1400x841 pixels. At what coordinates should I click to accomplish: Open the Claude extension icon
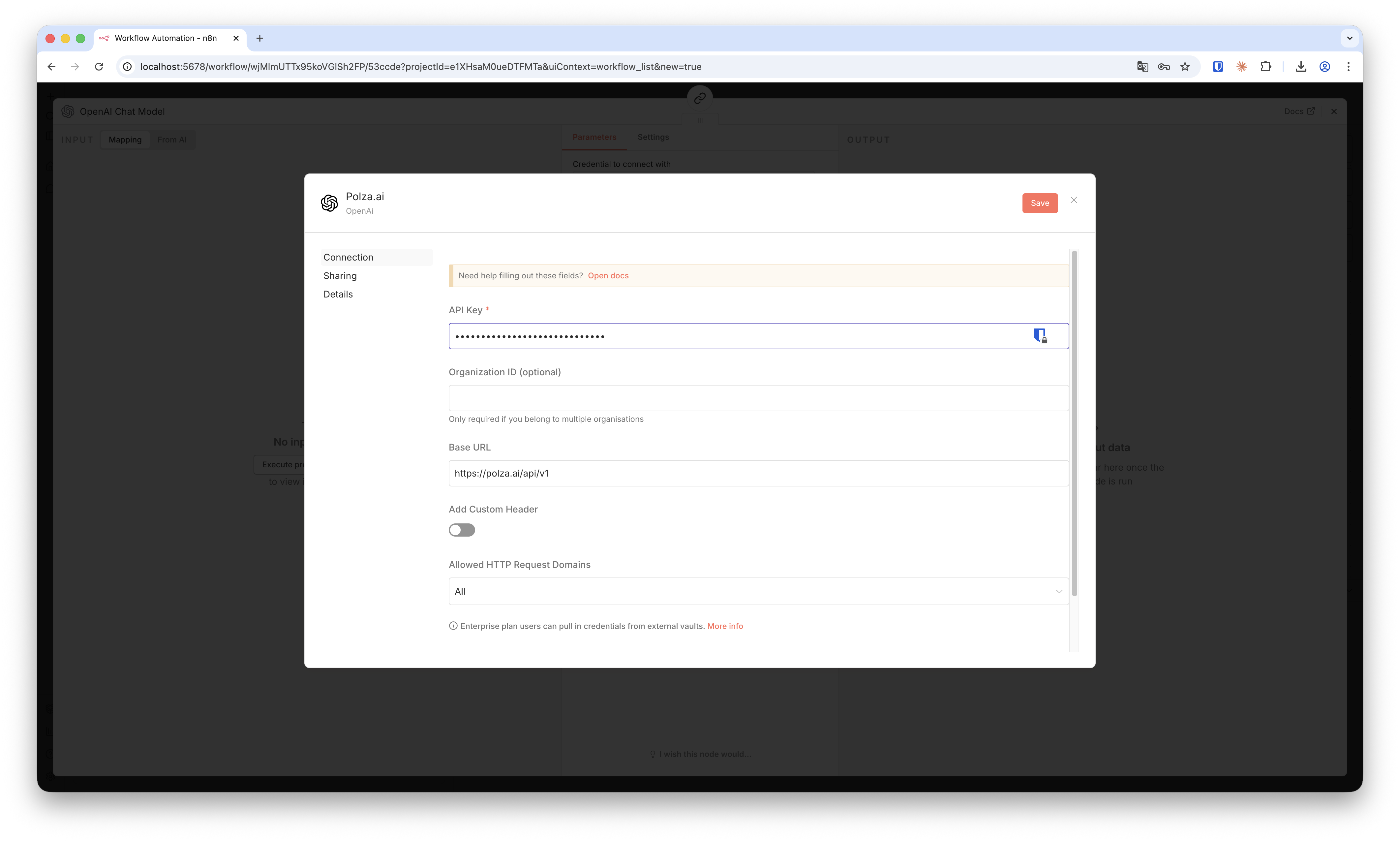pos(1241,67)
